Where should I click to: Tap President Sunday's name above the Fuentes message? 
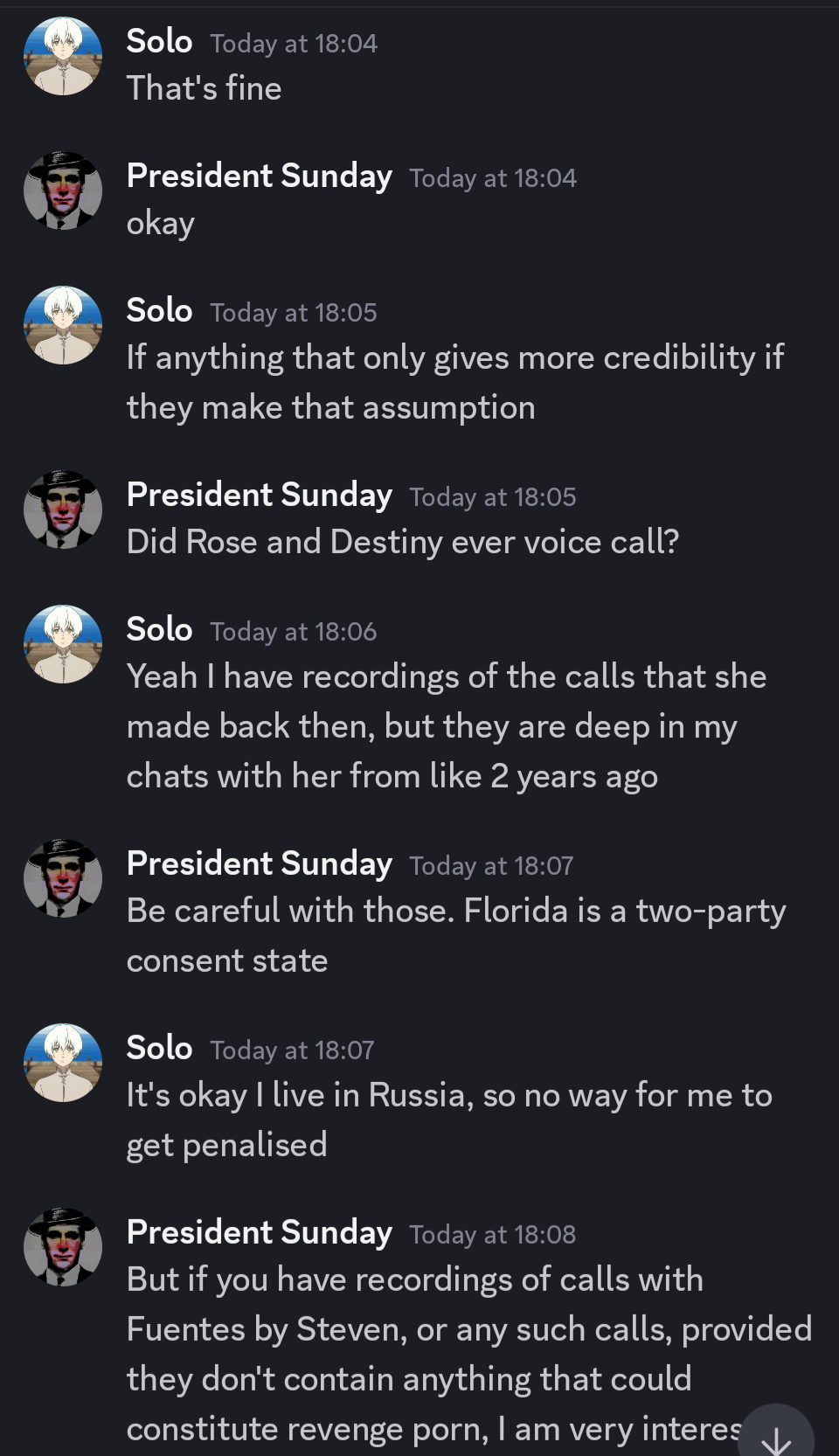click(x=260, y=1232)
